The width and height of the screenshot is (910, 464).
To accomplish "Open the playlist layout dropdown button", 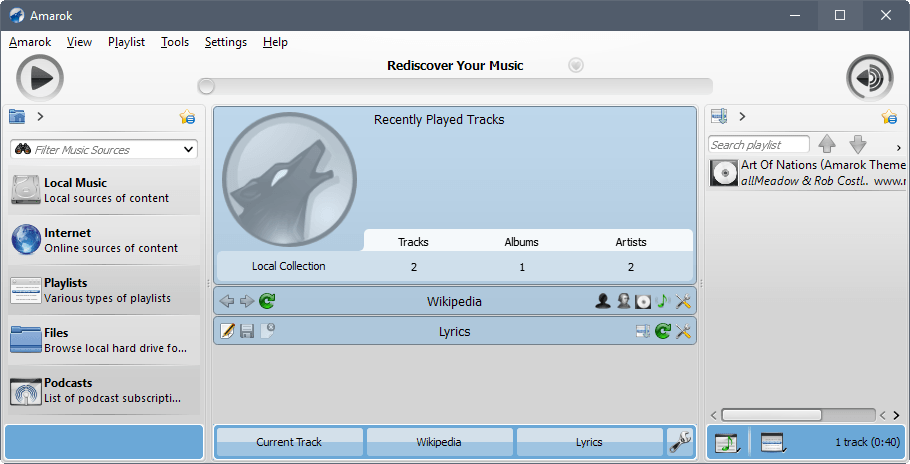I will click(772, 443).
